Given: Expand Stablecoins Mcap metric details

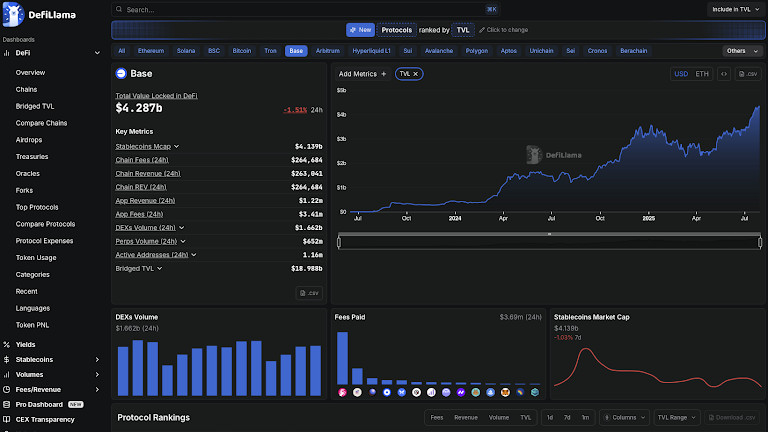Looking at the screenshot, I should pos(176,146).
